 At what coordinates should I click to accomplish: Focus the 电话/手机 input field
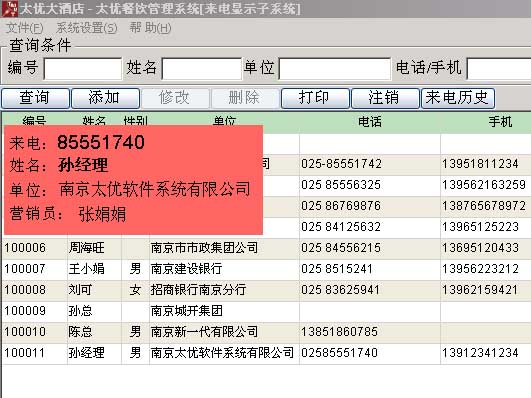coord(499,69)
